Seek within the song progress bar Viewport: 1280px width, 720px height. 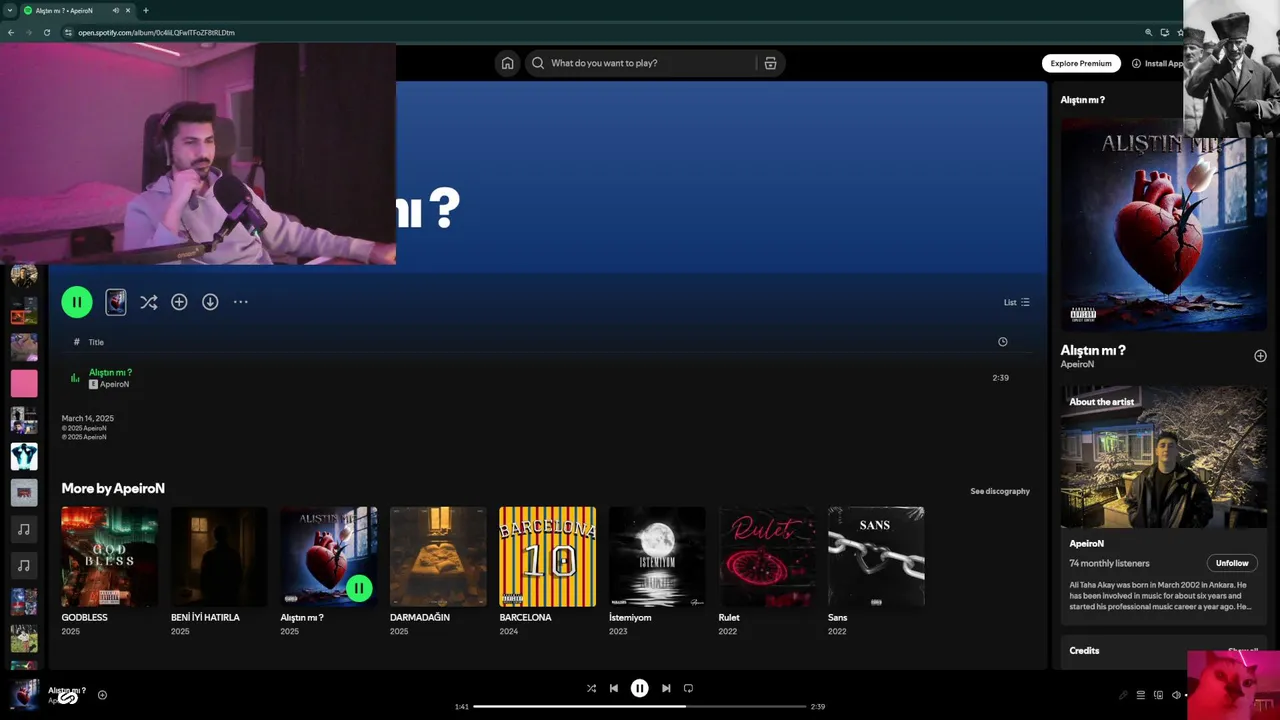coord(640,706)
